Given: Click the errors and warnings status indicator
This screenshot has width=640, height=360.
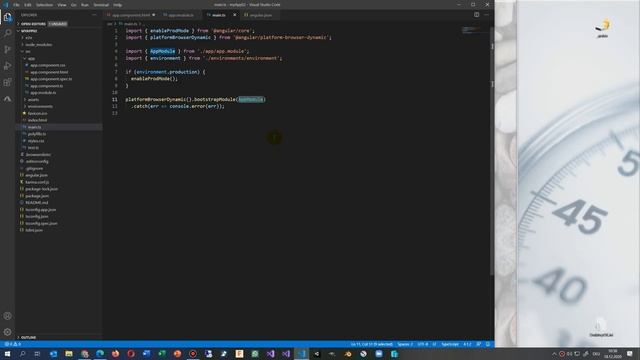Looking at the screenshot, I should [12, 344].
